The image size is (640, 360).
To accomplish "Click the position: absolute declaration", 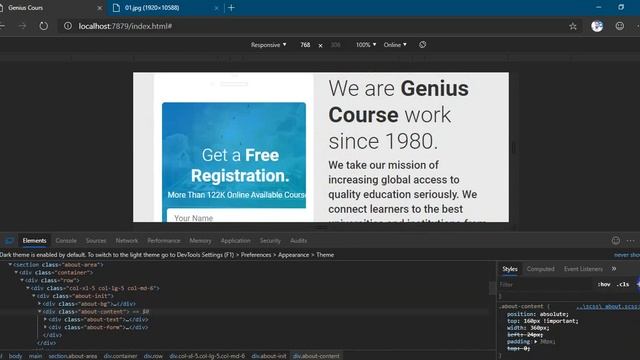I will click(538, 314).
